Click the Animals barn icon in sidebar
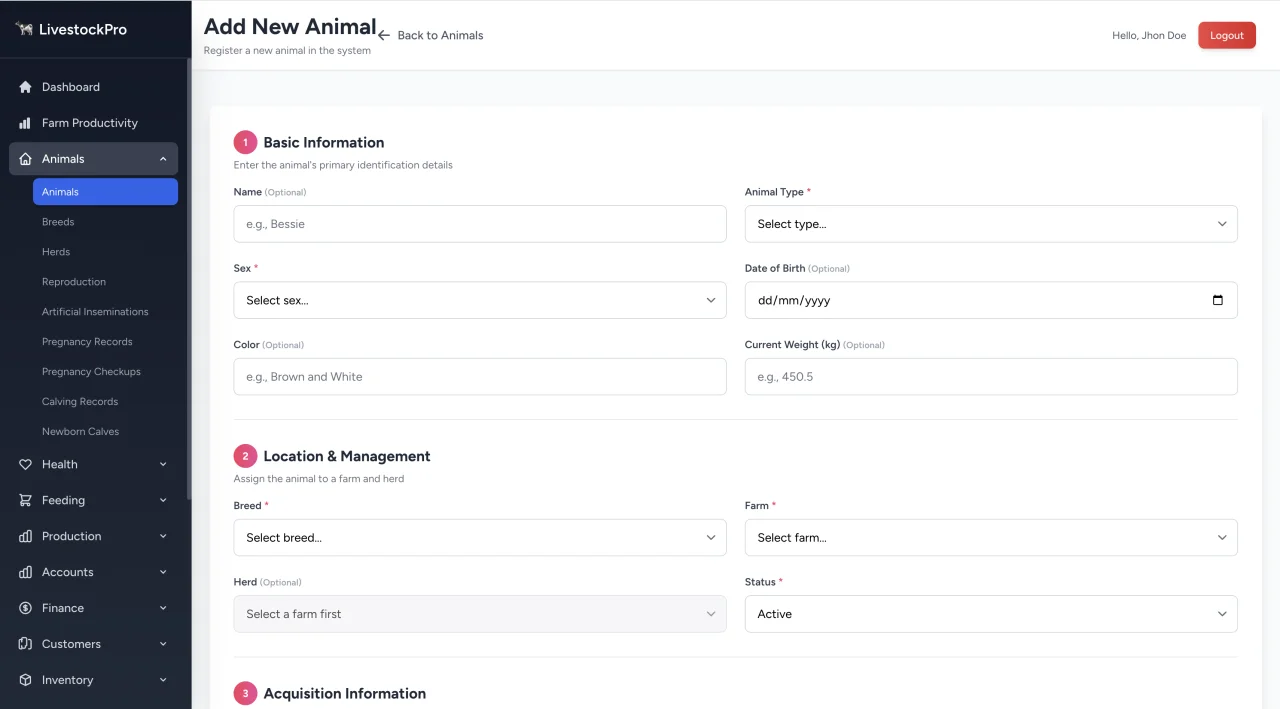The image size is (1280, 709). click(x=26, y=159)
